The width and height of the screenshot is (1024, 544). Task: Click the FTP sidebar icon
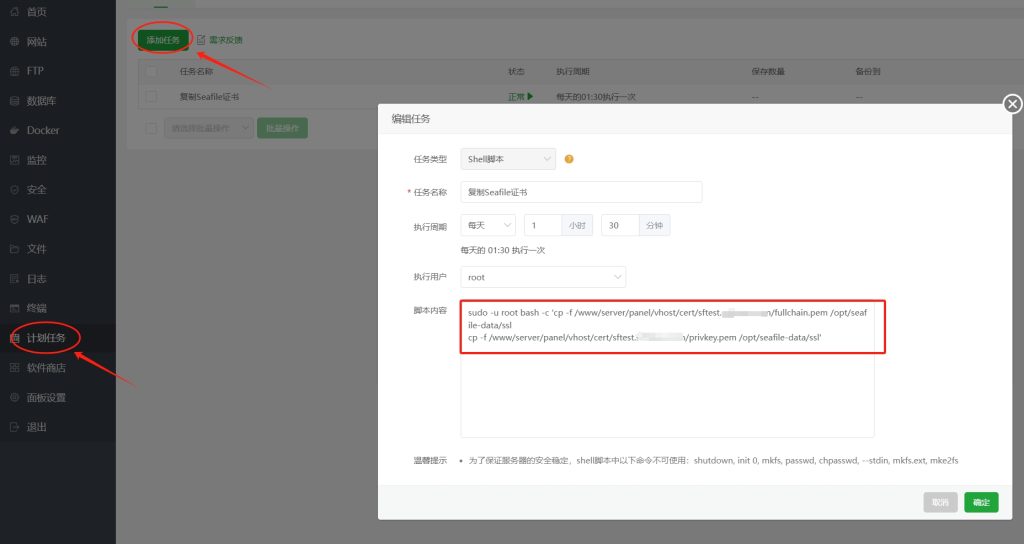point(14,71)
